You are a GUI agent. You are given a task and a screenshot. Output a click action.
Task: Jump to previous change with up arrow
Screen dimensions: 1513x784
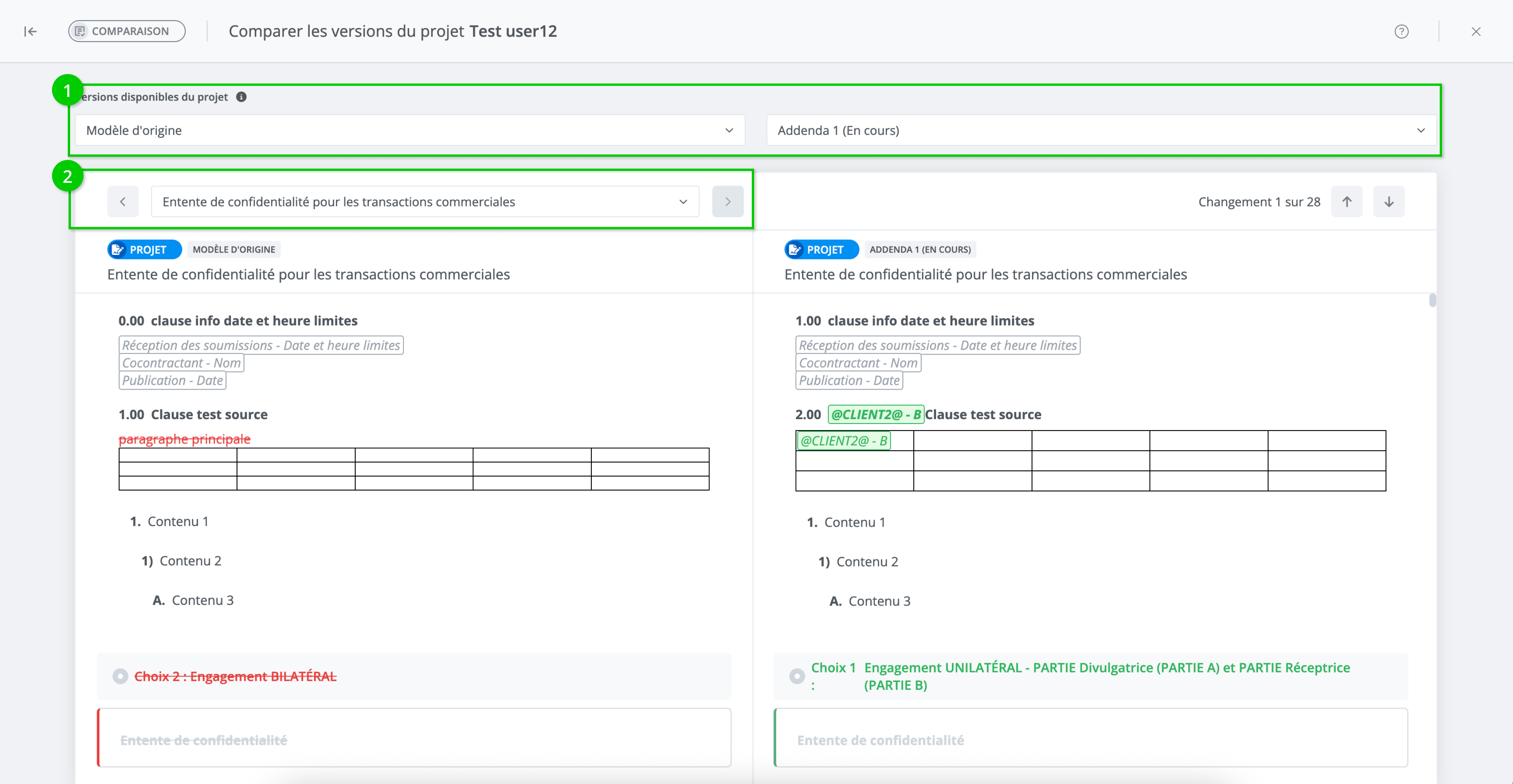pos(1347,201)
